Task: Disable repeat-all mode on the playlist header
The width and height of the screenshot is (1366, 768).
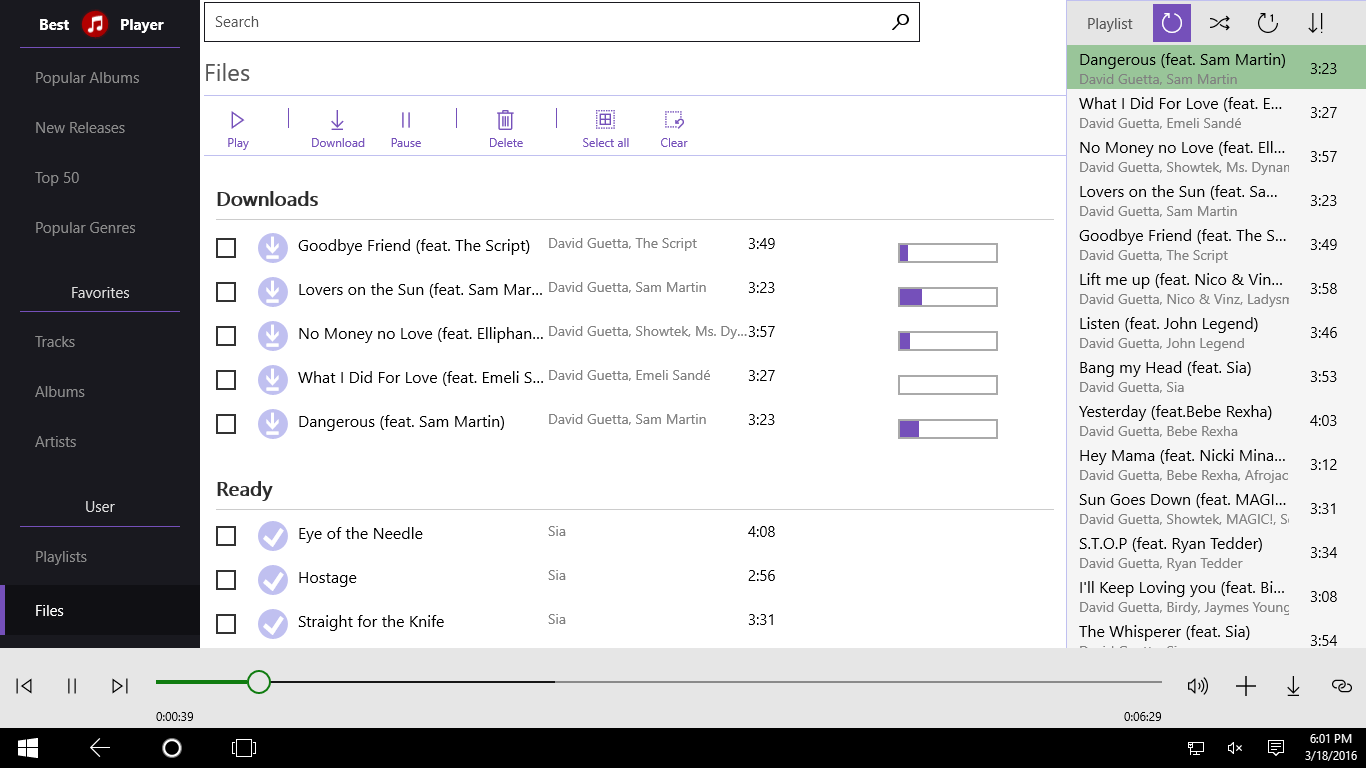Action: click(1171, 22)
